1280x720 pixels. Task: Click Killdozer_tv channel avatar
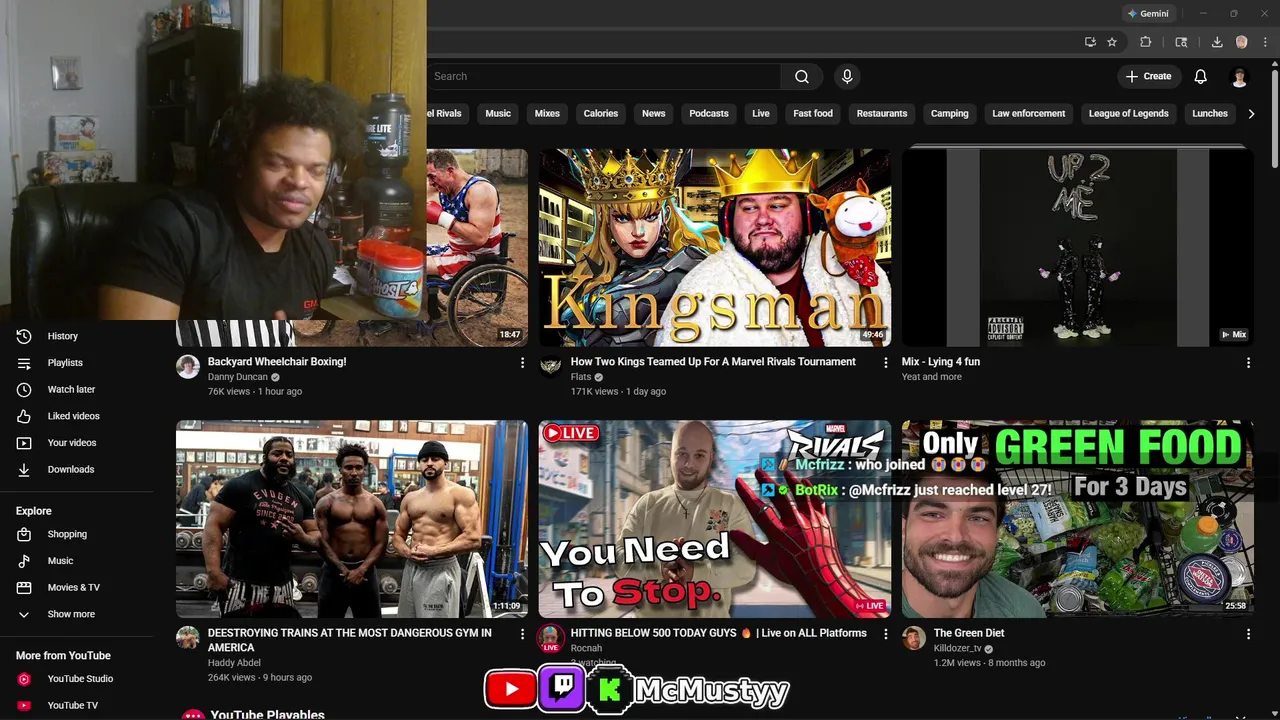(914, 637)
